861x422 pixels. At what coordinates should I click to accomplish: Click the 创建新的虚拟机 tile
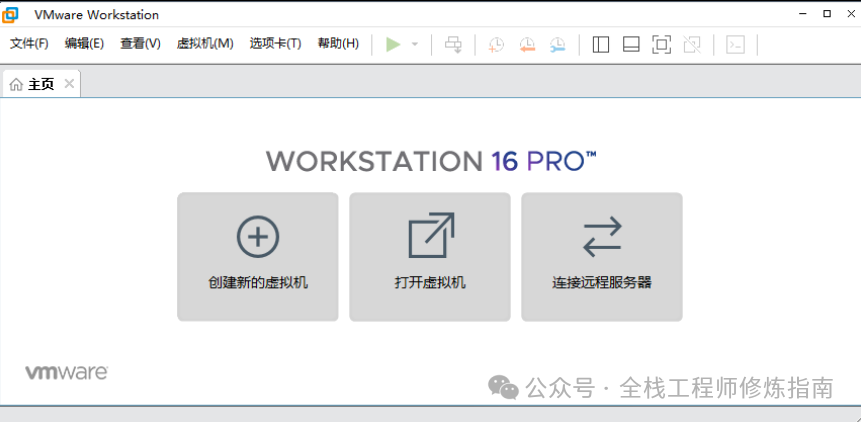[x=258, y=257]
